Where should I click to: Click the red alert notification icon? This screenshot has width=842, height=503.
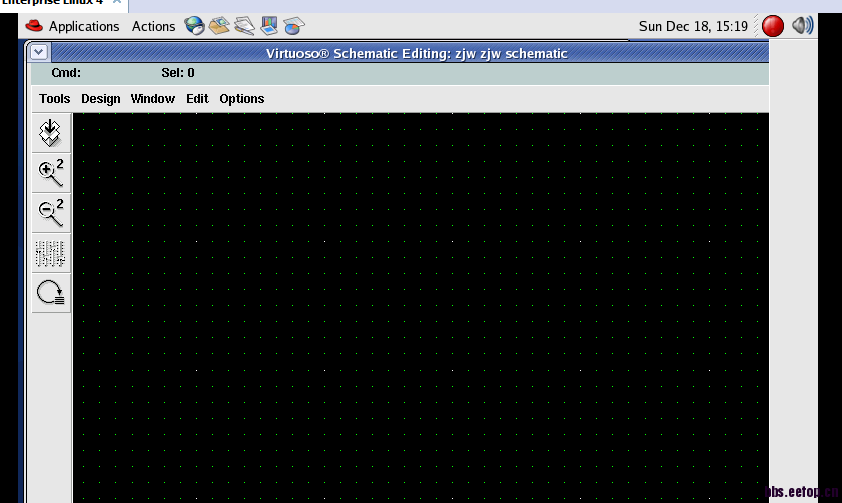(x=773, y=26)
